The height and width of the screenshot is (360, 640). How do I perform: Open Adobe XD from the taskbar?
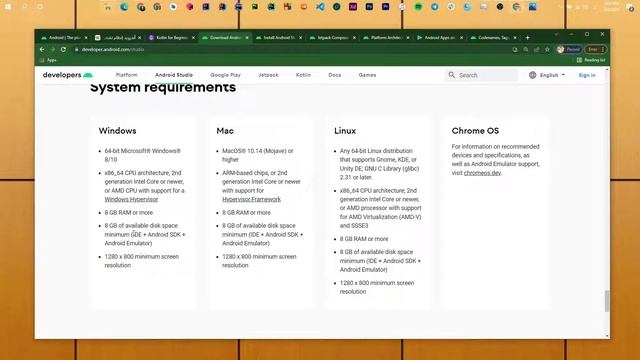pyautogui.click(x=353, y=7)
